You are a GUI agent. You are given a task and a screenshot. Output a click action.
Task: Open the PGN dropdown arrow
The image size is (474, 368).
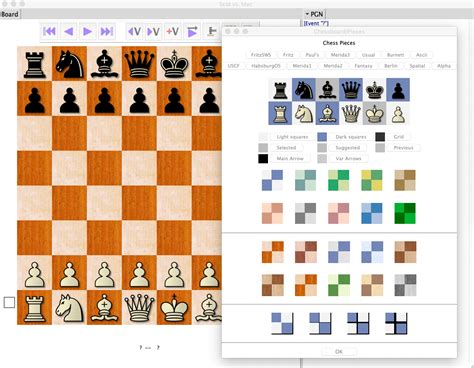coord(307,14)
